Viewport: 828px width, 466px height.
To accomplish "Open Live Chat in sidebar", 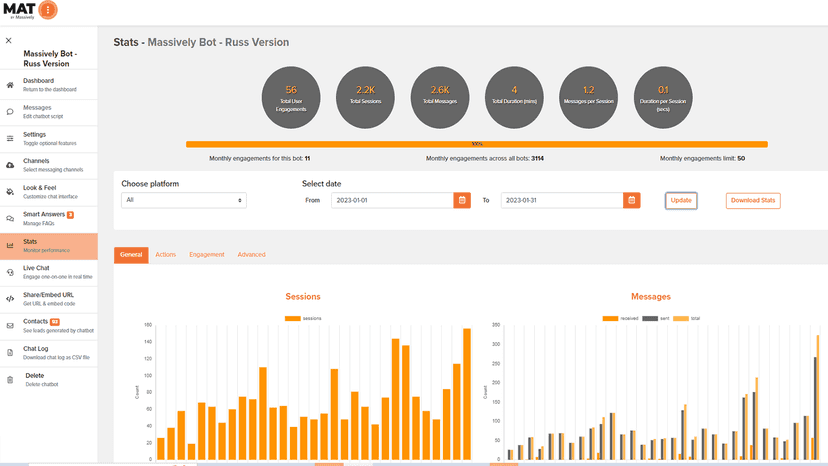I will click(x=49, y=272).
